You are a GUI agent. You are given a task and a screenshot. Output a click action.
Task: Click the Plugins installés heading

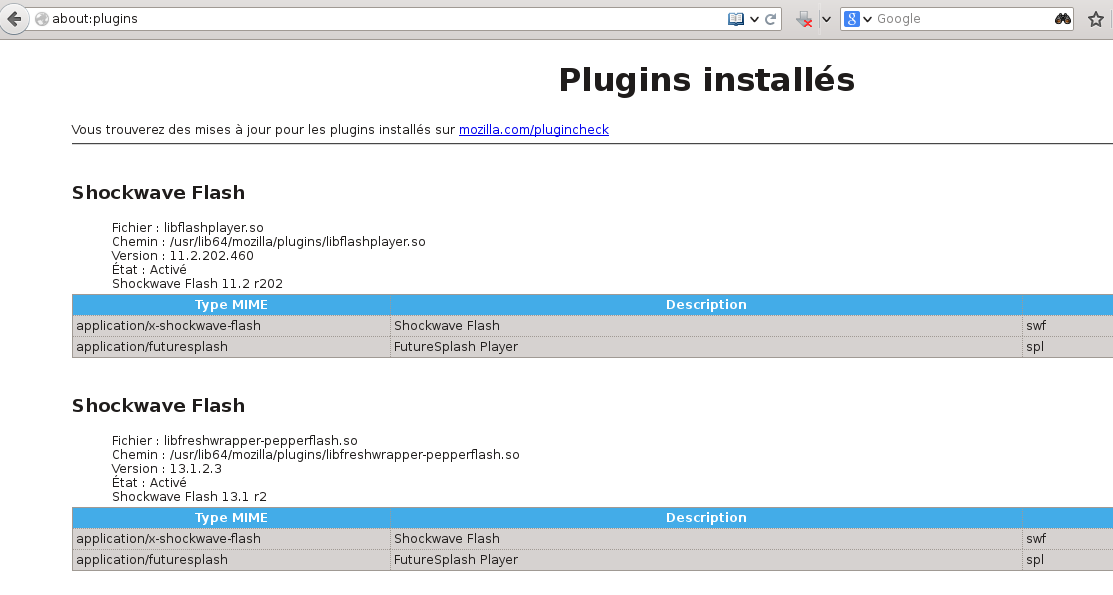click(706, 80)
